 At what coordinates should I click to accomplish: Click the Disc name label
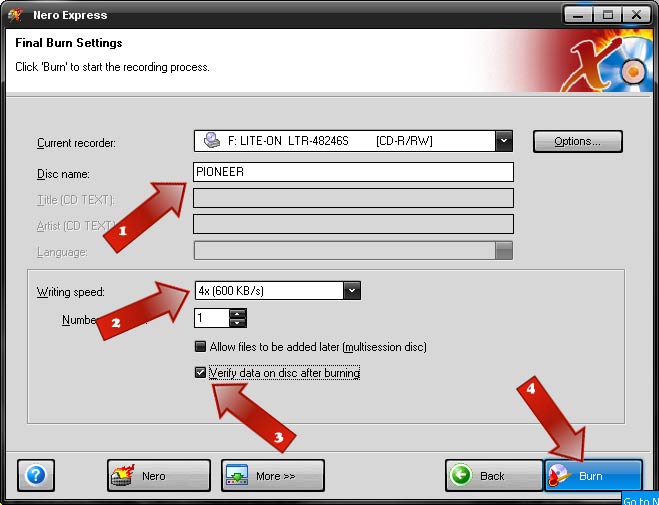(x=63, y=174)
